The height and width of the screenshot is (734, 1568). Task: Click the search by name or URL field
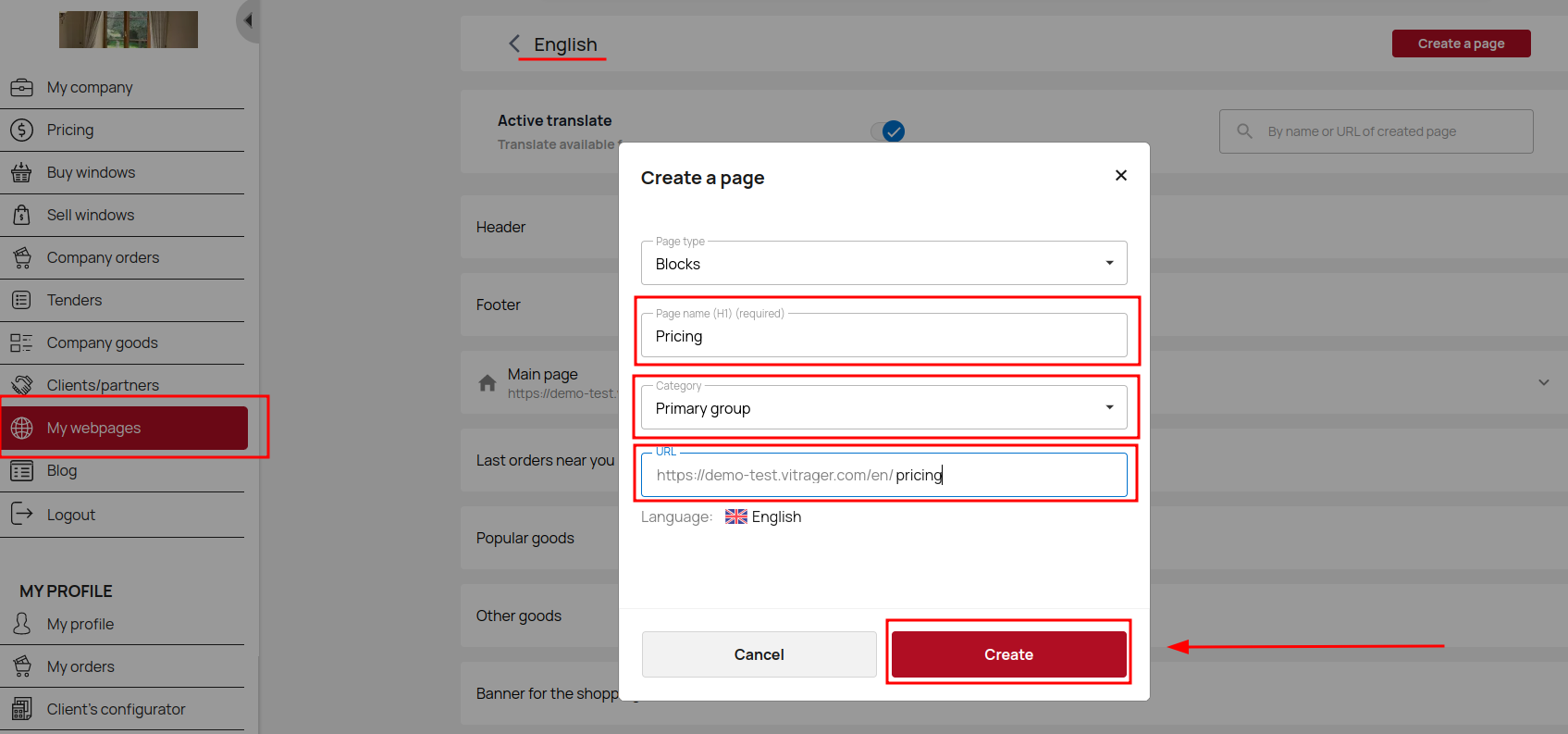pos(1377,131)
